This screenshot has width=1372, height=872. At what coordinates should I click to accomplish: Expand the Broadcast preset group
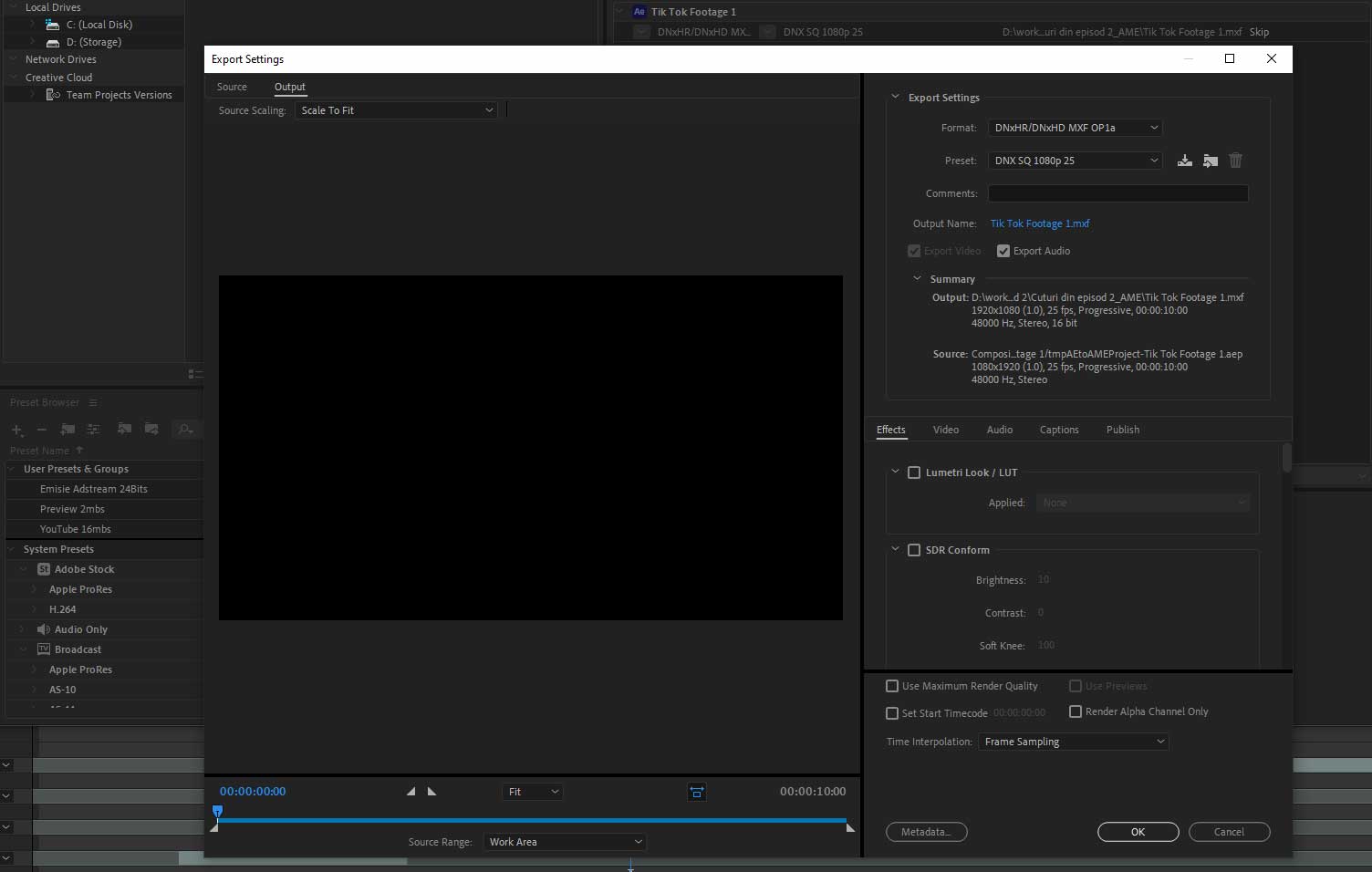point(23,649)
